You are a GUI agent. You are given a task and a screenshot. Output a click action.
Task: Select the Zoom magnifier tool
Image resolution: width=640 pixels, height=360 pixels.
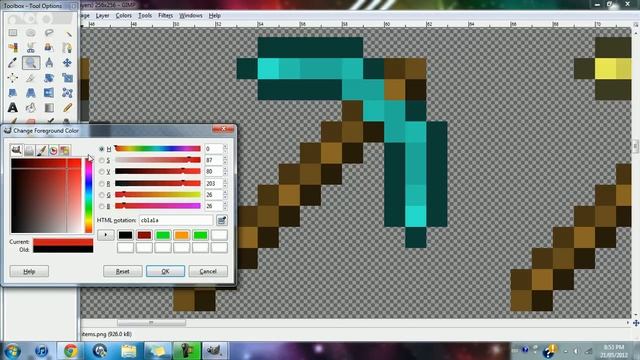point(31,62)
